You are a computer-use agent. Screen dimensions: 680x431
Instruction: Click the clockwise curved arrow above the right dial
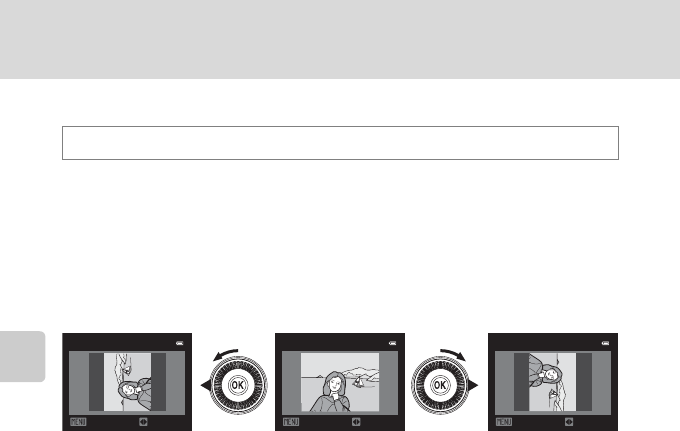pyautogui.click(x=453, y=354)
